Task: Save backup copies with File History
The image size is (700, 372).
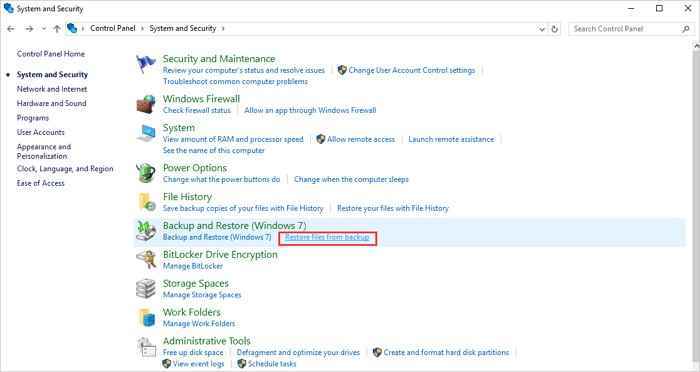Action: click(x=243, y=208)
